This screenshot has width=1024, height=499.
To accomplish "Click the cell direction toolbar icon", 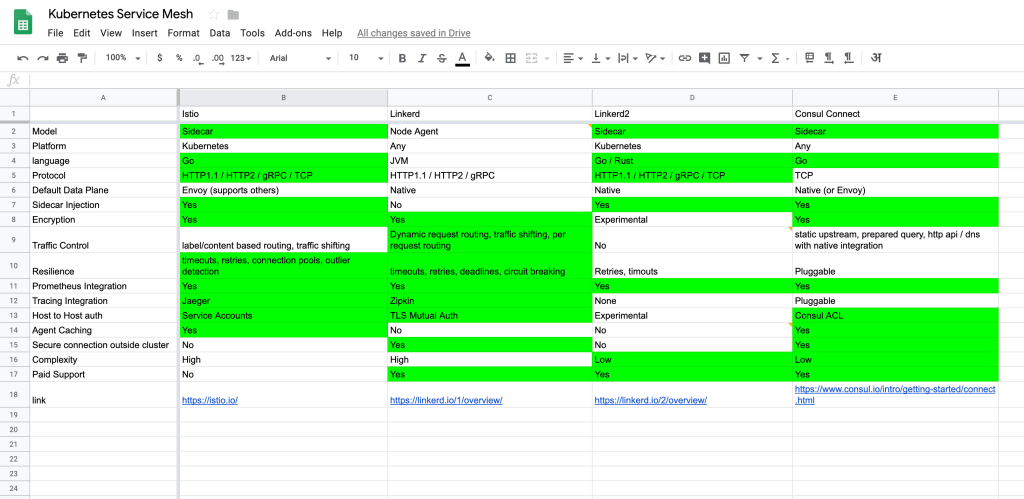I will coord(809,58).
